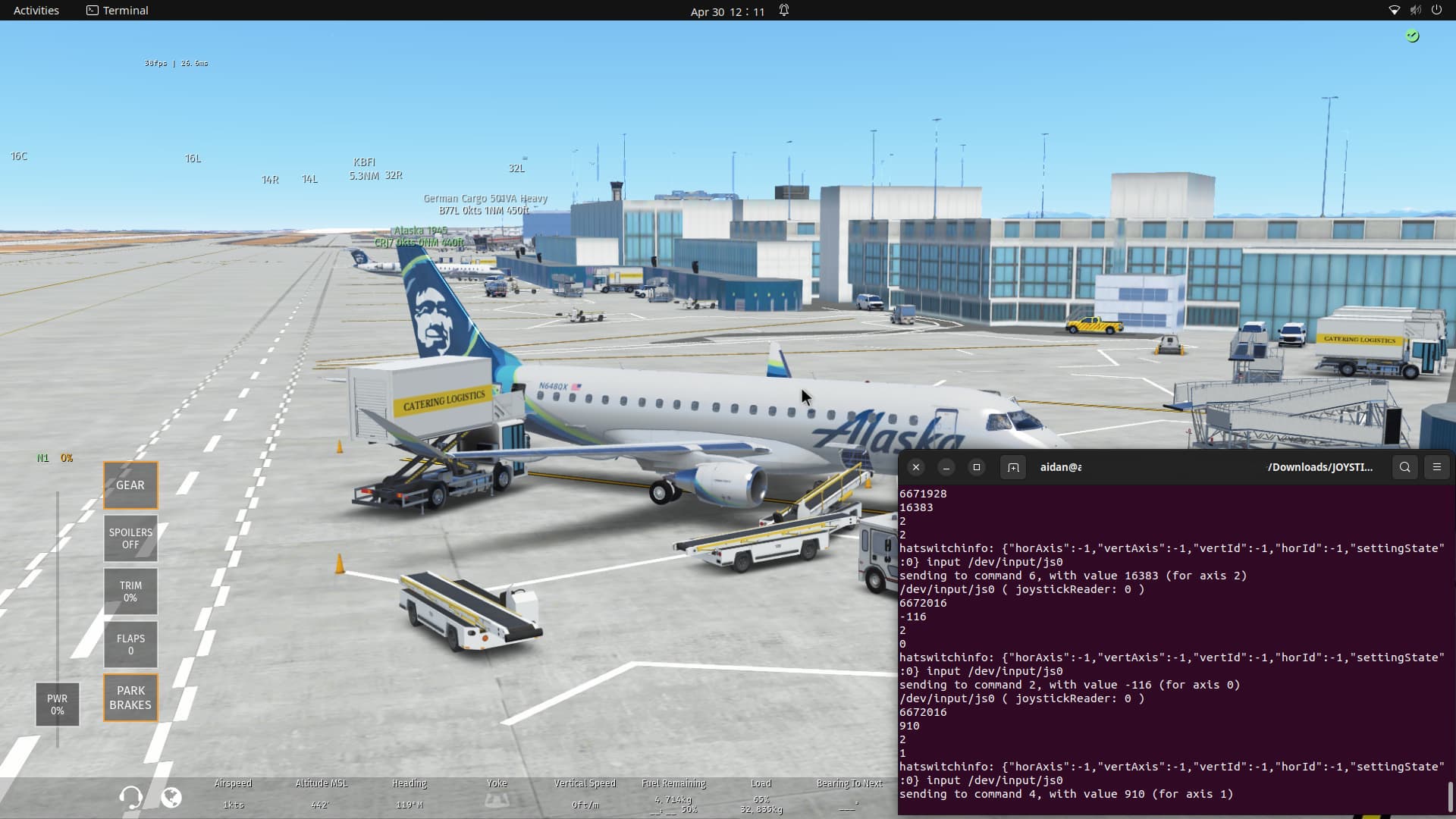Open the Activities overview

[36, 11]
